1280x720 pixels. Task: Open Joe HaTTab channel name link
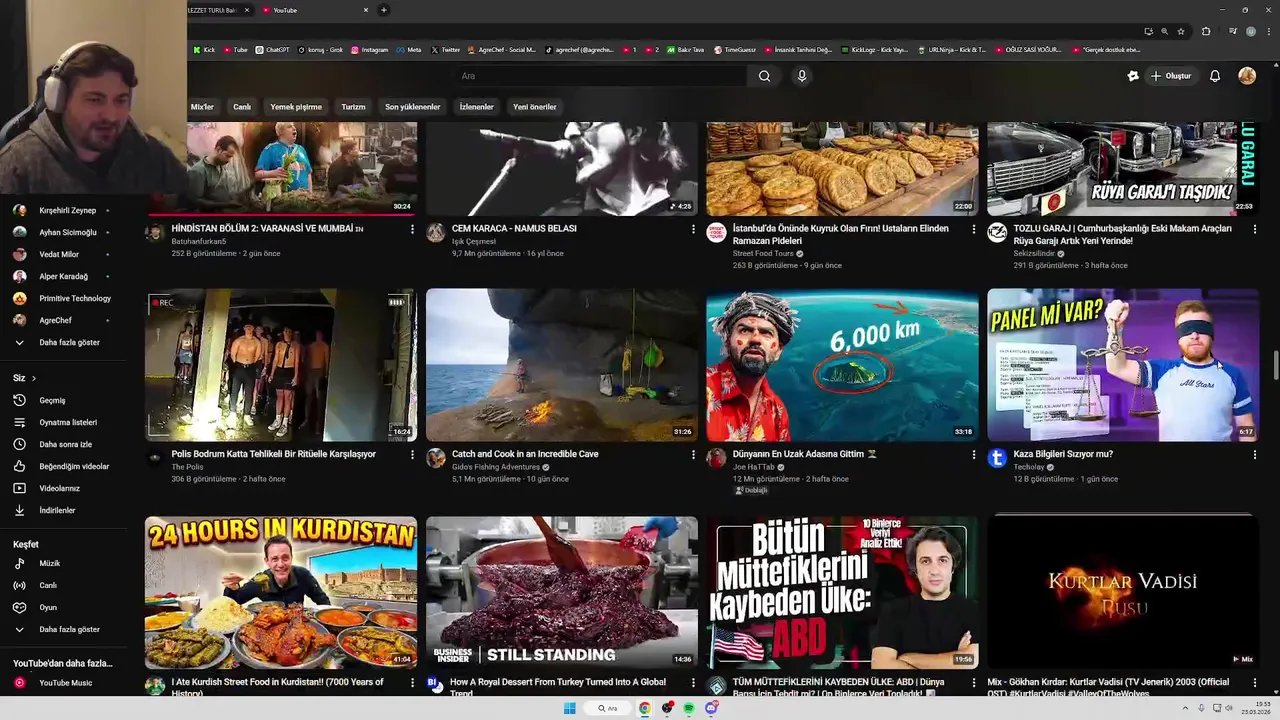(754, 467)
